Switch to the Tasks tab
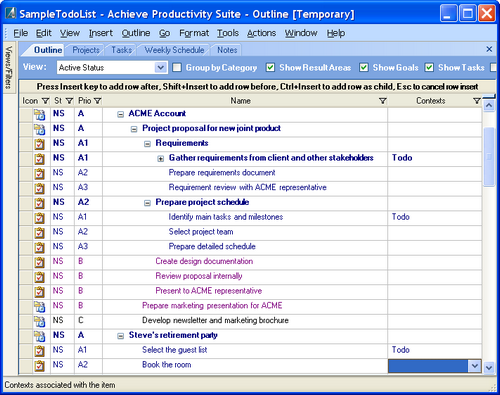 tap(121, 50)
